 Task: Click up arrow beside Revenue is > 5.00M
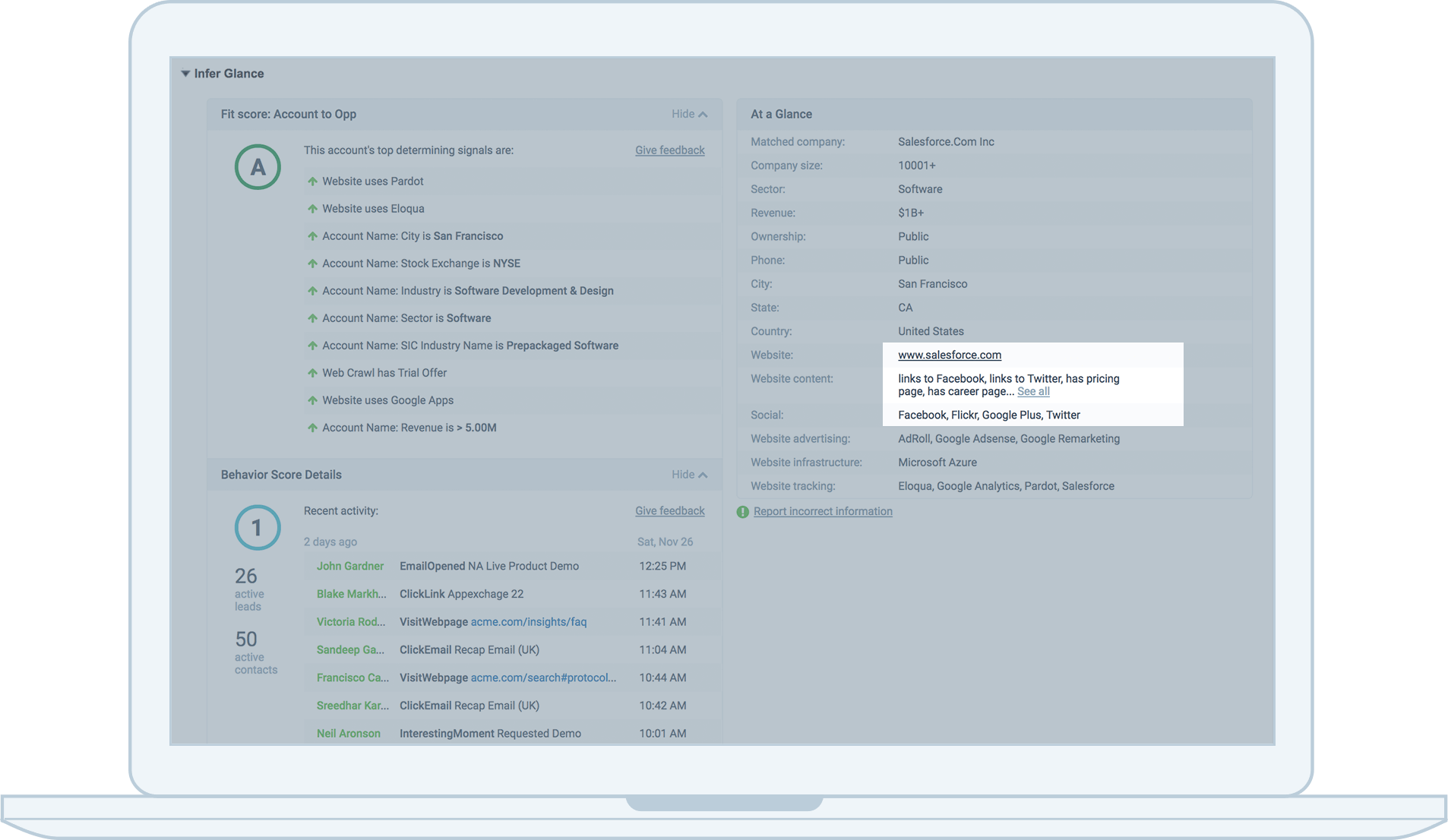click(x=312, y=428)
